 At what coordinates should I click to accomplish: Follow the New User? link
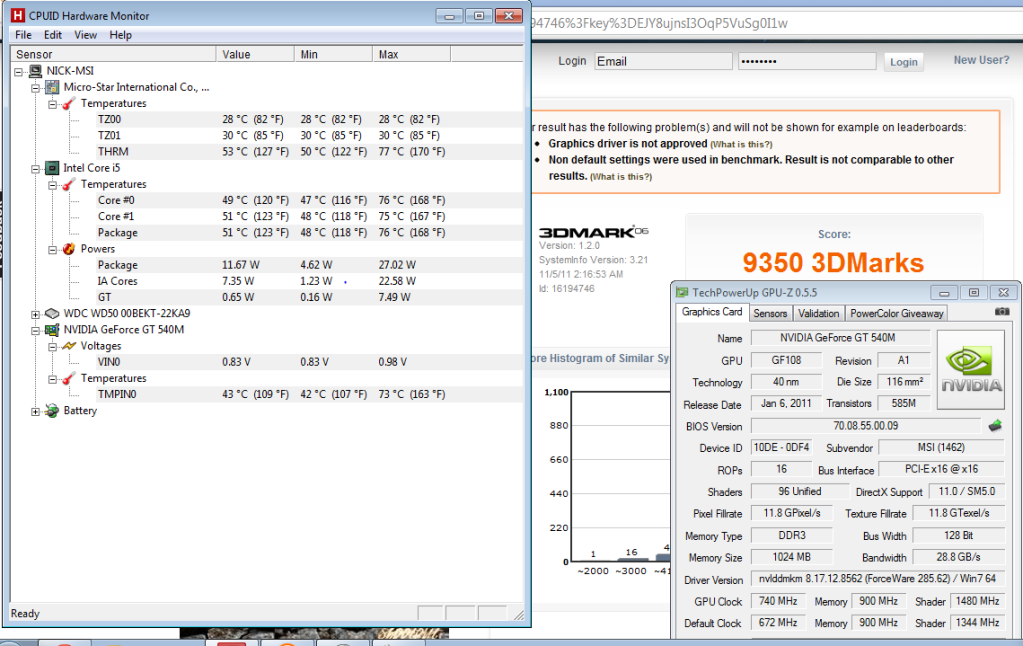pos(980,60)
